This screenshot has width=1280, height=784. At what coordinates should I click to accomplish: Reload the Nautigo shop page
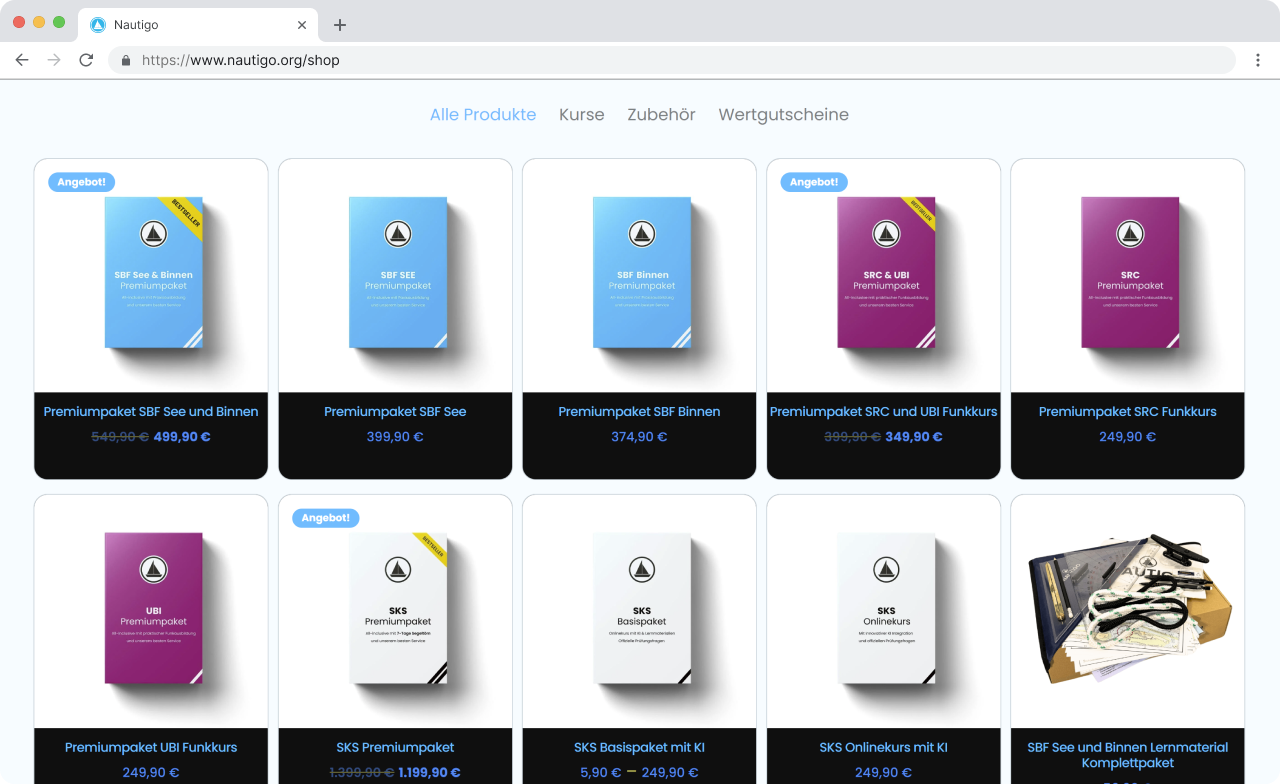tap(86, 60)
